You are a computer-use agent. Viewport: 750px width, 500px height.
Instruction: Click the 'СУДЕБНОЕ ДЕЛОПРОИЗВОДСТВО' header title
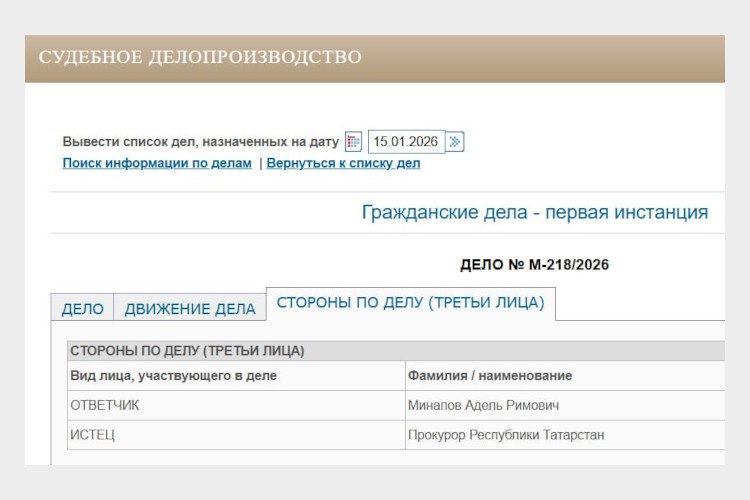coord(200,57)
